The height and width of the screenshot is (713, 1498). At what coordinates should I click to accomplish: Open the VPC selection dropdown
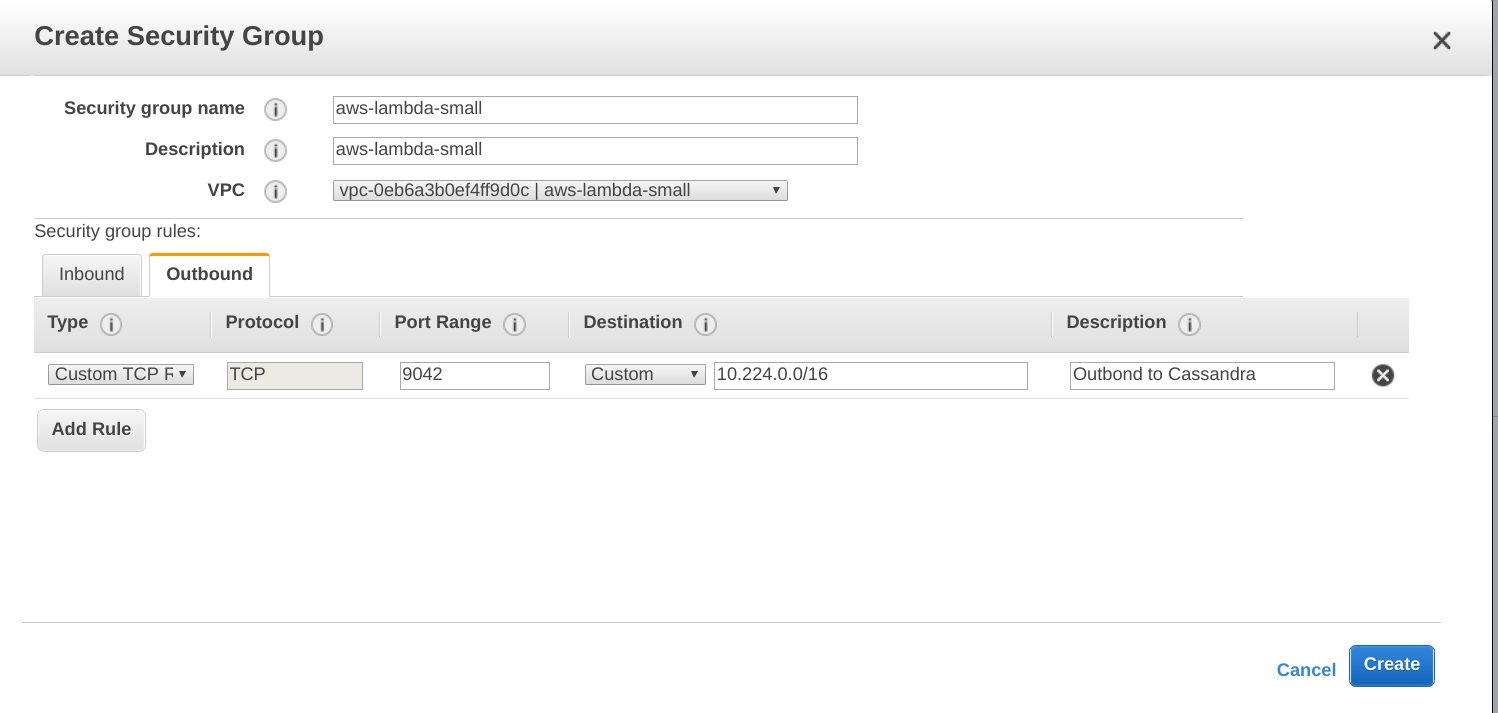pos(560,190)
